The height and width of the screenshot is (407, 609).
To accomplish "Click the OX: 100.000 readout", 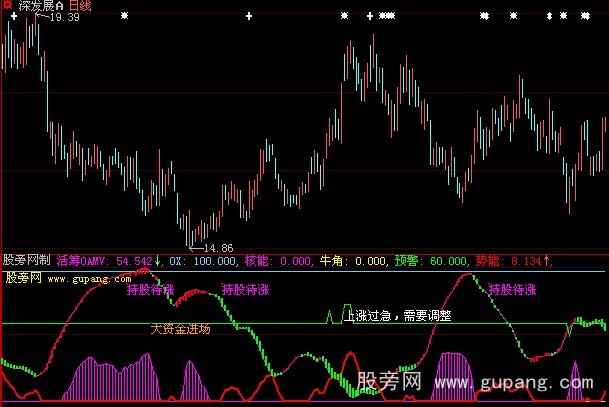I will [x=202, y=261].
